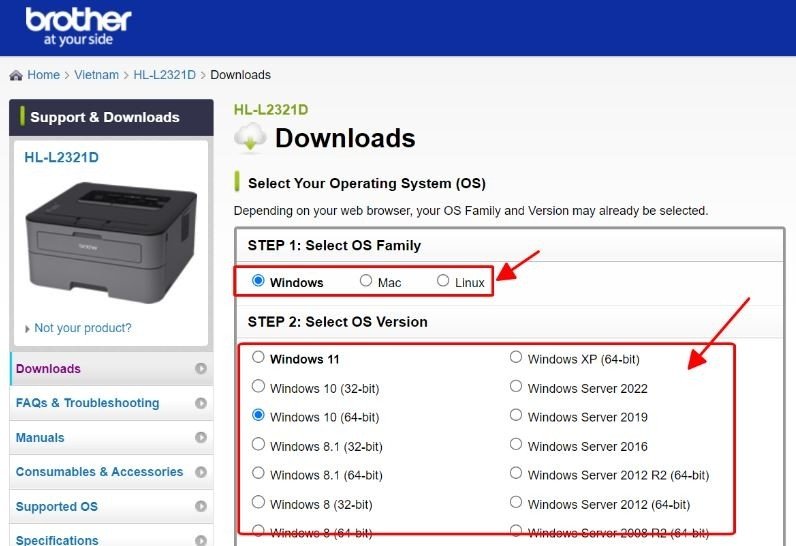Click the Home icon in breadcrumb
Image resolution: width=796 pixels, height=546 pixels.
click(16, 75)
